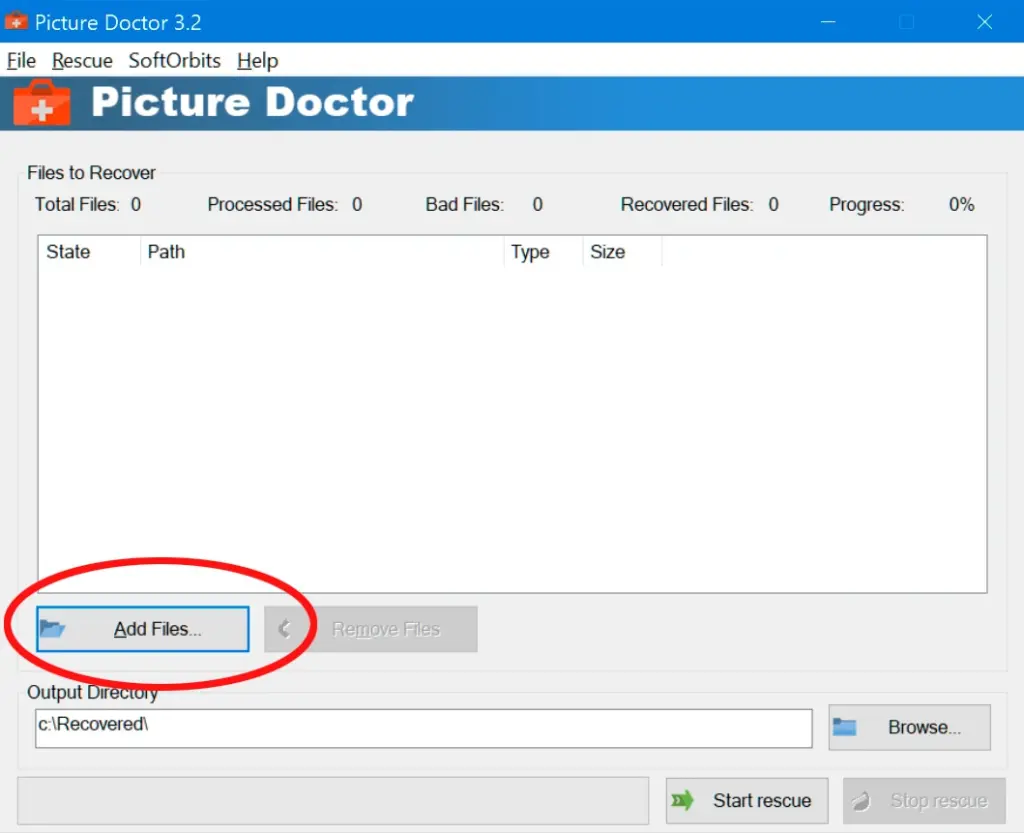Viewport: 1024px width, 833px height.
Task: Click the folder icon on Add Files
Action: pos(52,629)
